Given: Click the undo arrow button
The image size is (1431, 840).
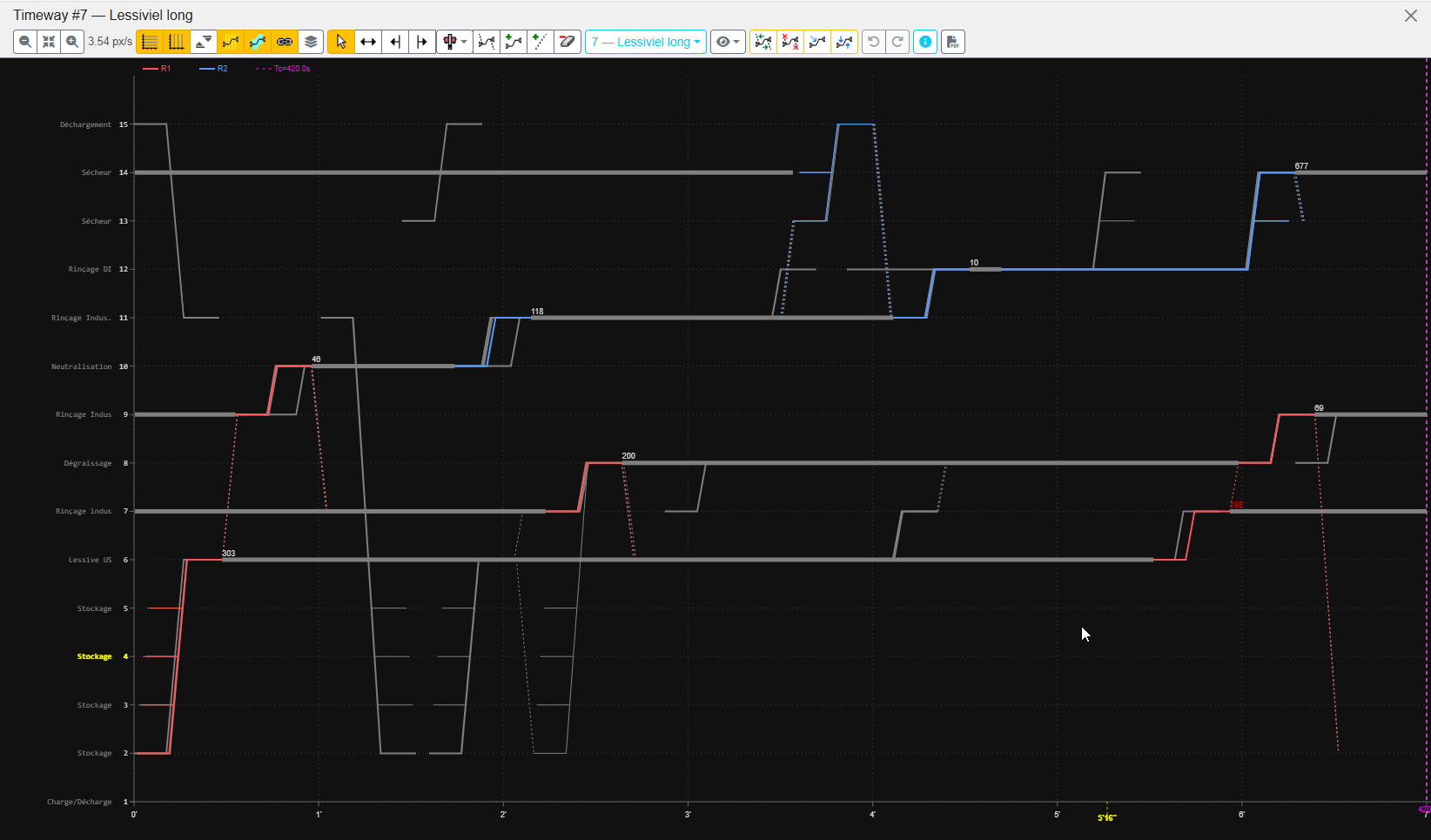Looking at the screenshot, I should 873,42.
